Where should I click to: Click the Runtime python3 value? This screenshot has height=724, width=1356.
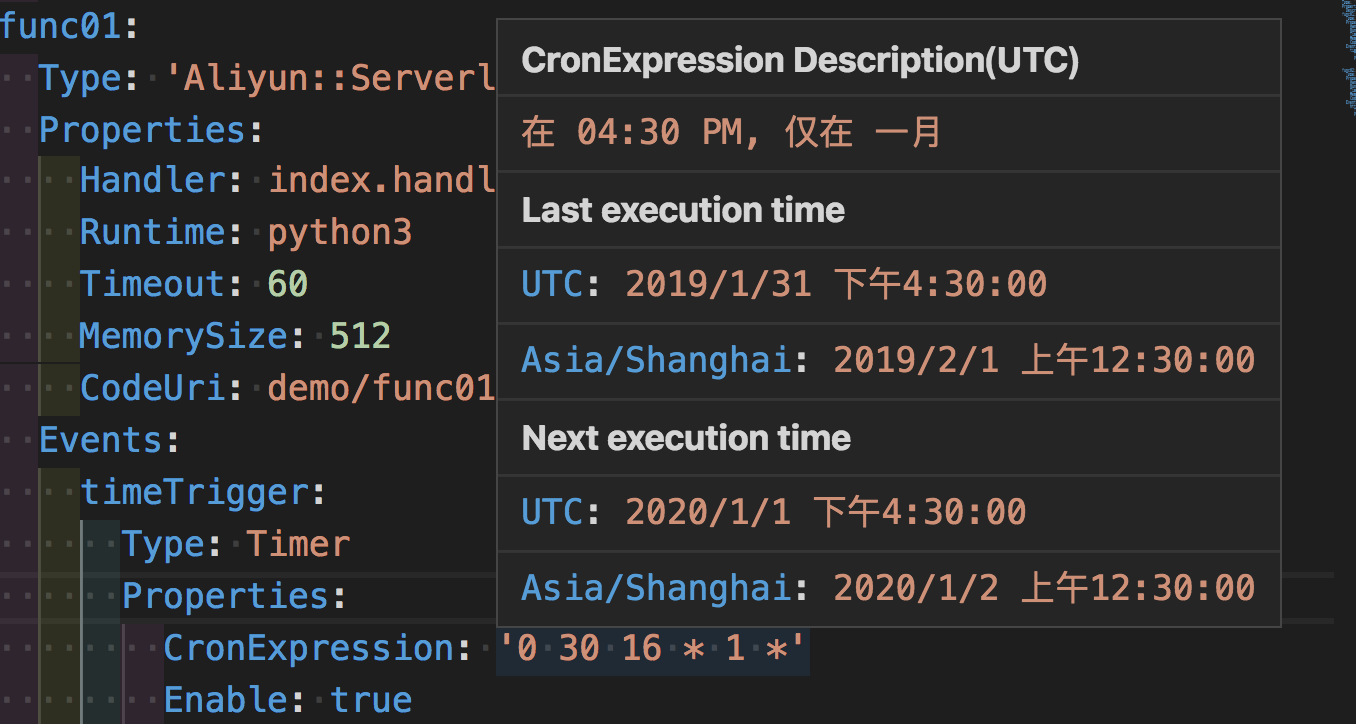(340, 232)
